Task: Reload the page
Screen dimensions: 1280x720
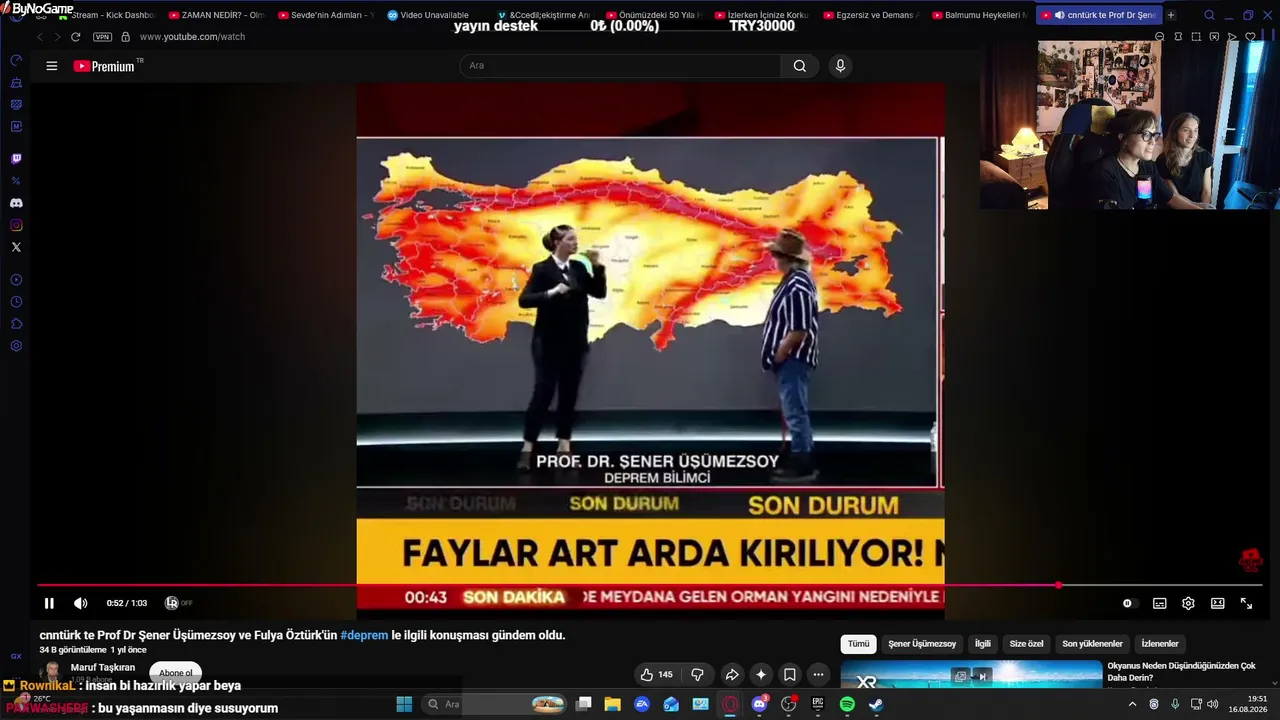Action: coord(75,37)
